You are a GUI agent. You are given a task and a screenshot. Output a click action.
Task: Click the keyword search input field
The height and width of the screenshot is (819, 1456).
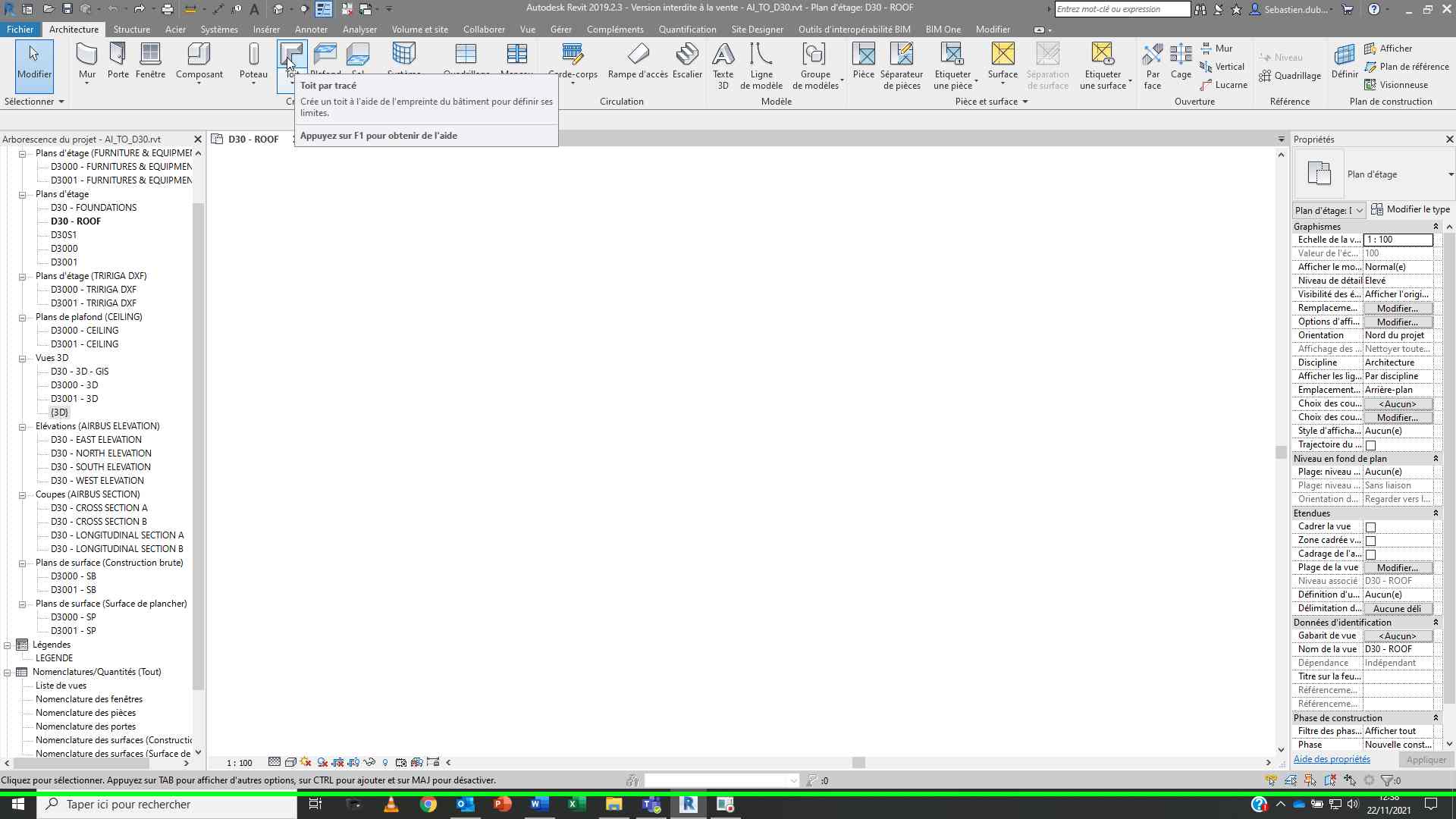coord(1122,9)
